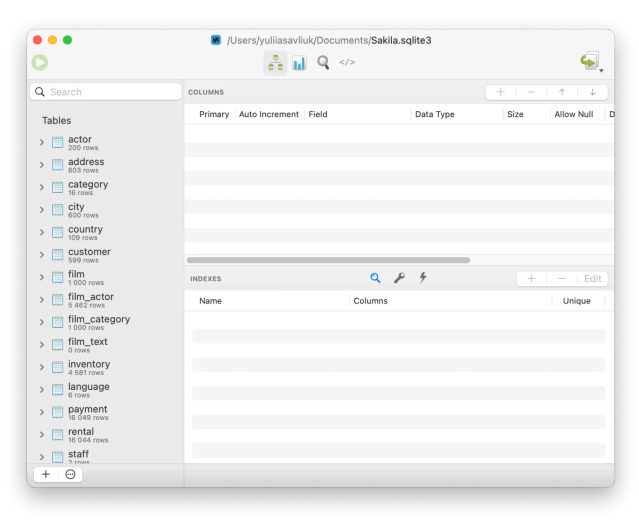Open the more options ellipsis button

(x=70, y=474)
